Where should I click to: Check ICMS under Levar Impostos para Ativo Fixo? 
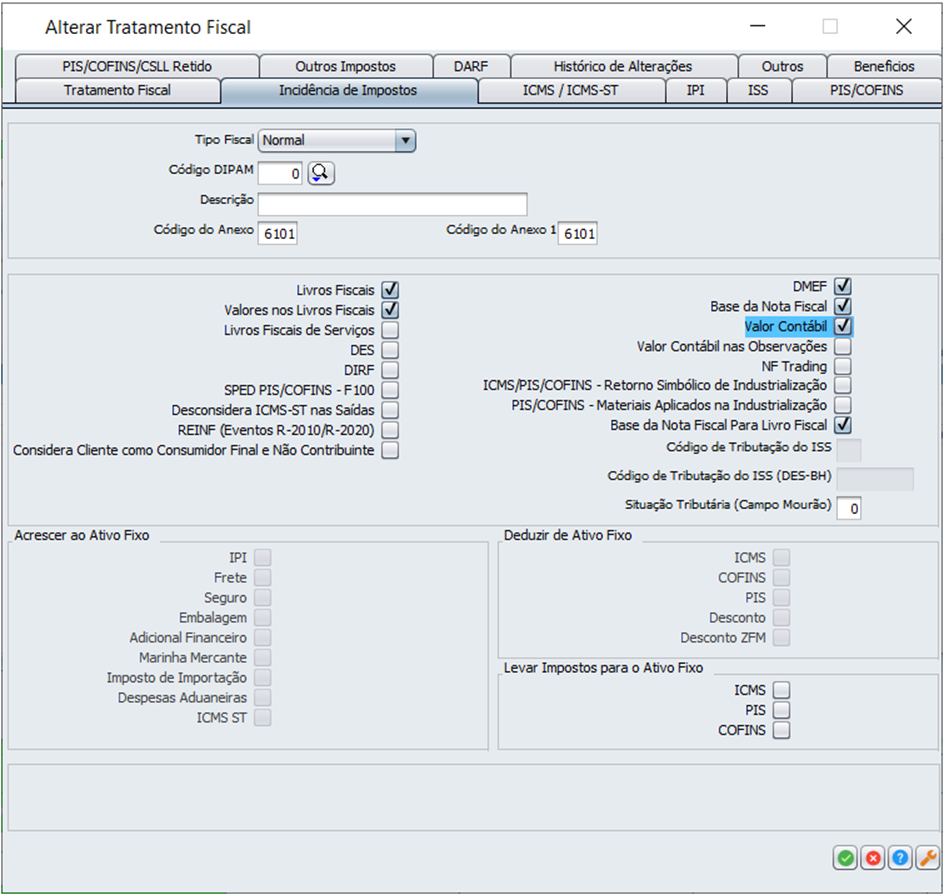click(781, 690)
